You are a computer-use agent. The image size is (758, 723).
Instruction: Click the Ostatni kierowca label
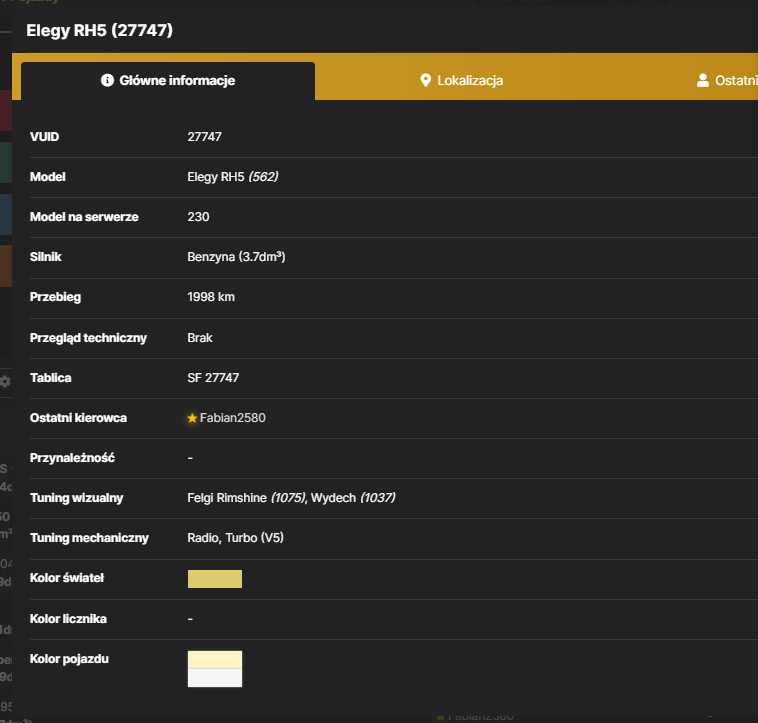78,418
